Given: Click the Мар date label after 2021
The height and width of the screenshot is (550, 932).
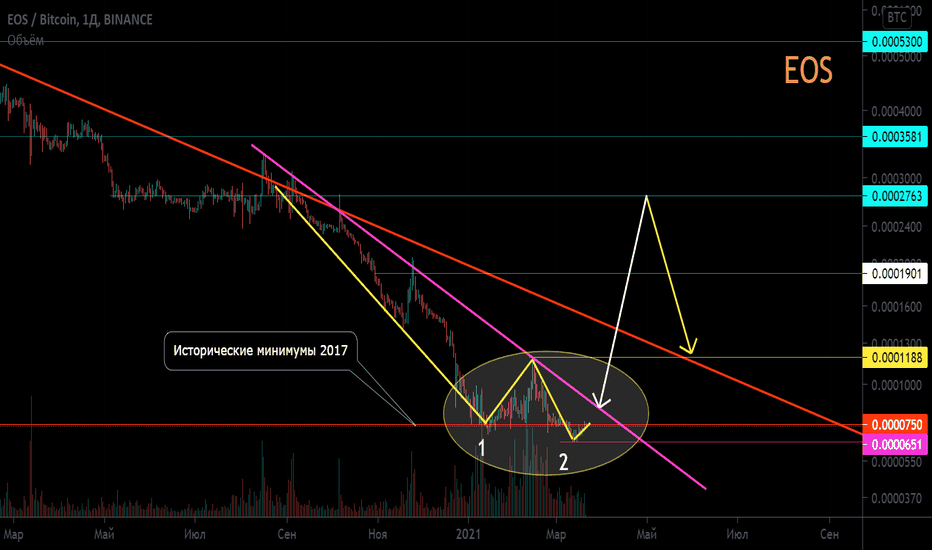Looking at the screenshot, I should [x=556, y=534].
